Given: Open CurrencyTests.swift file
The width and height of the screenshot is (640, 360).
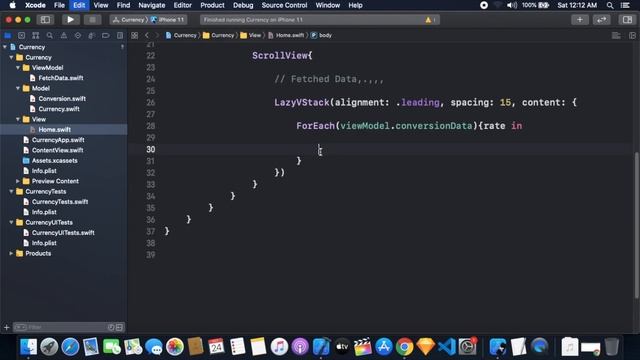Looking at the screenshot, I should pyautogui.click(x=60, y=202).
